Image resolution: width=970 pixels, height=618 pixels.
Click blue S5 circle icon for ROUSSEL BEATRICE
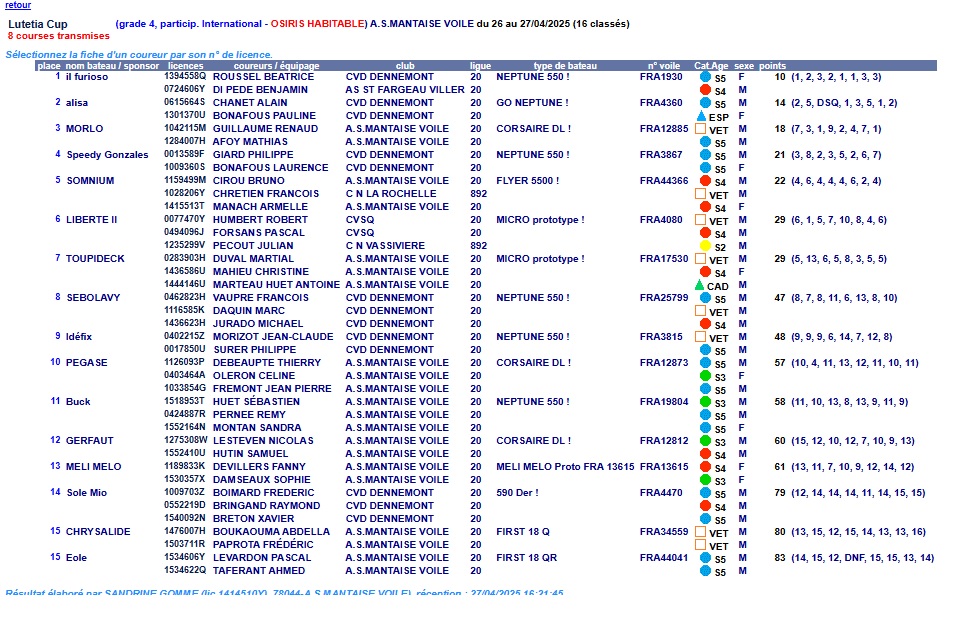(x=705, y=77)
